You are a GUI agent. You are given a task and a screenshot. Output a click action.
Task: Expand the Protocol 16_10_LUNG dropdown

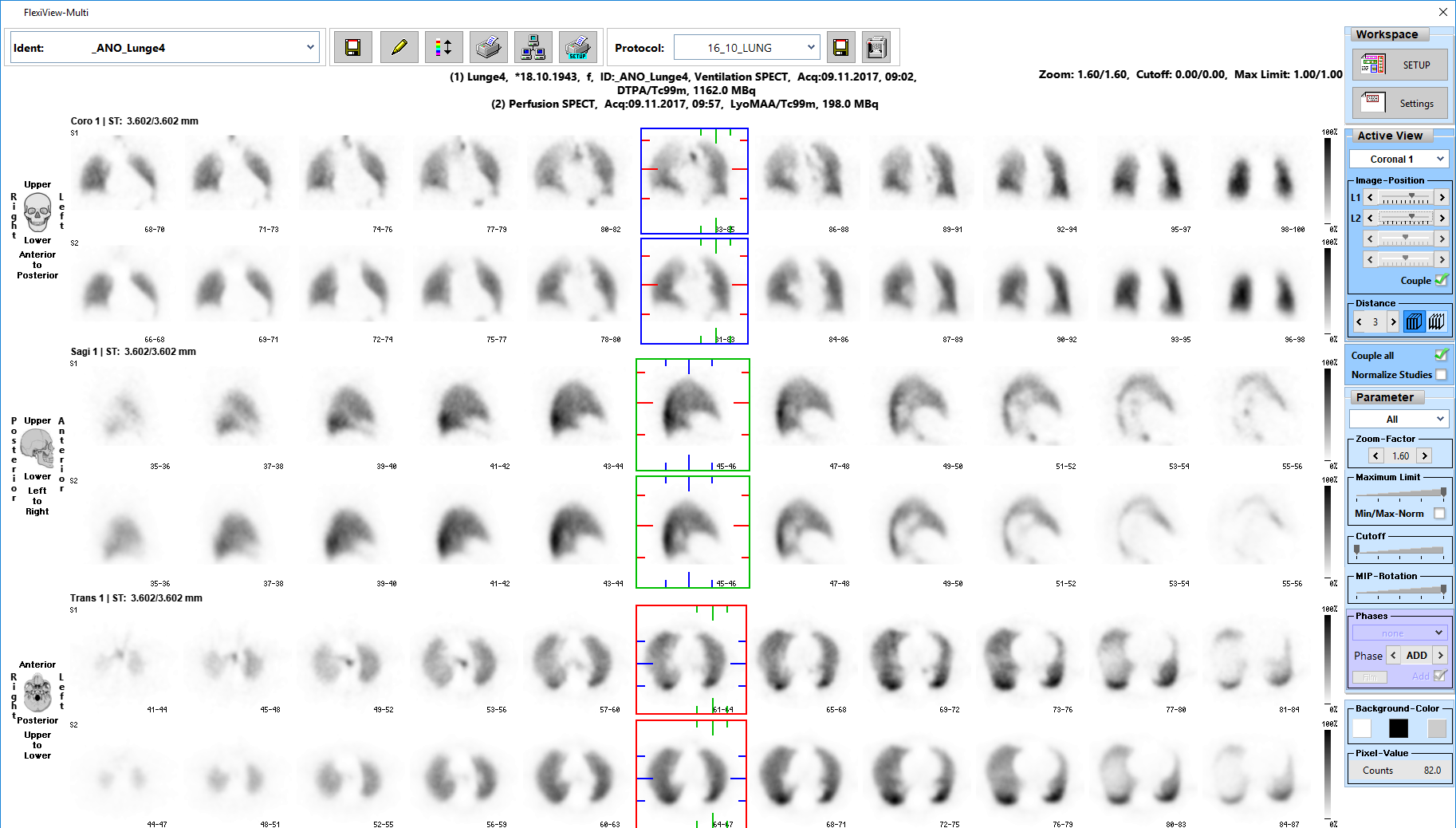[810, 48]
